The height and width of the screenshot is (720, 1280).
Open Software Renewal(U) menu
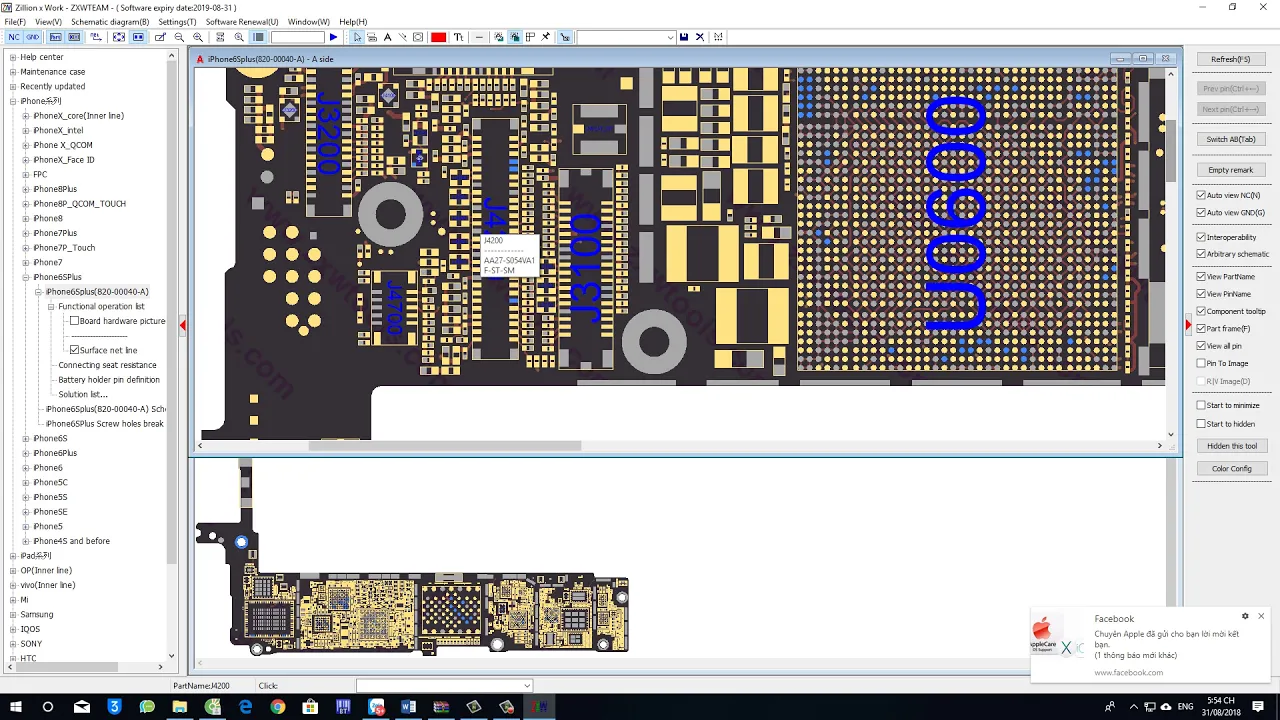[x=242, y=21]
